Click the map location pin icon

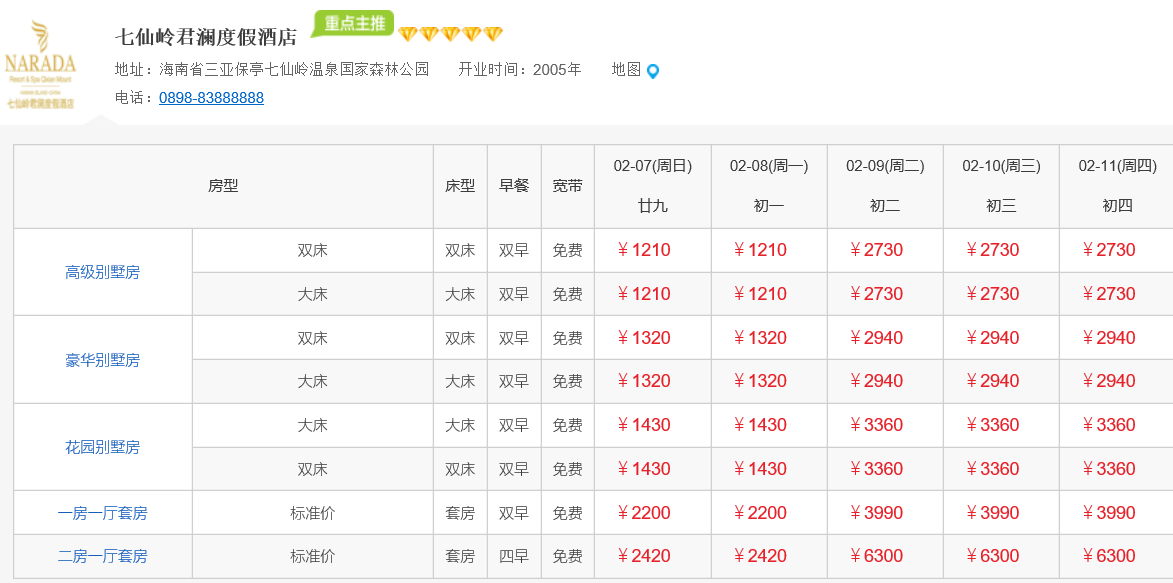pos(653,71)
